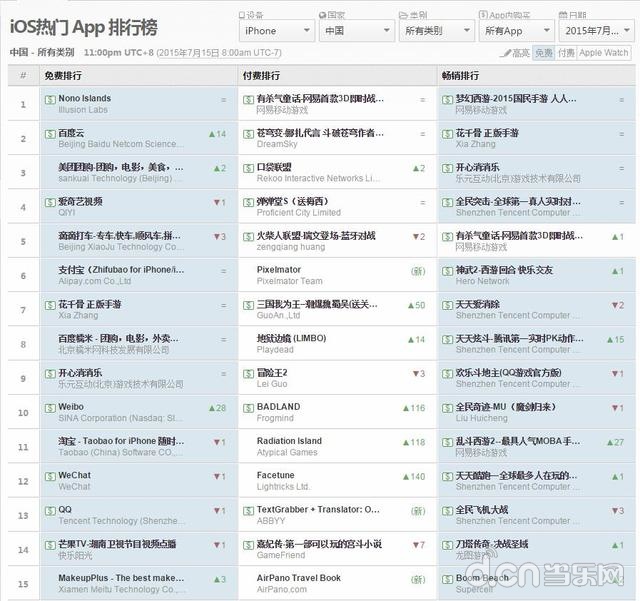Click the ▲28 rank change for Weibo
The image size is (640, 601).
(x=217, y=408)
